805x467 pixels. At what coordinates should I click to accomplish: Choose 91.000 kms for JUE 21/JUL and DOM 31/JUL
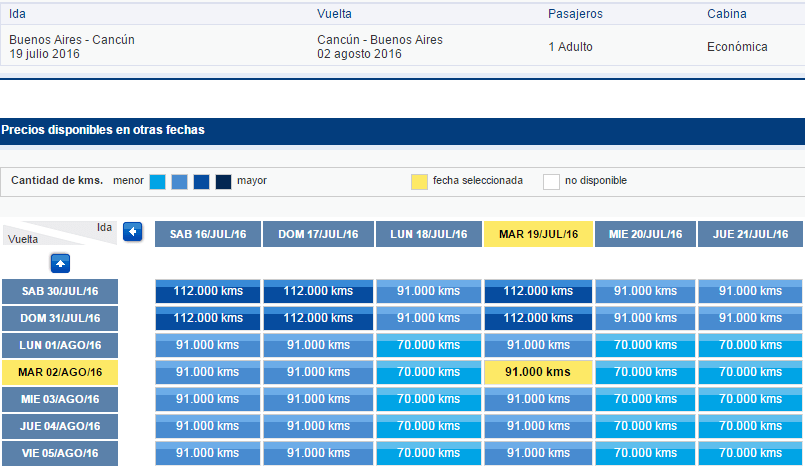[x=750, y=318]
